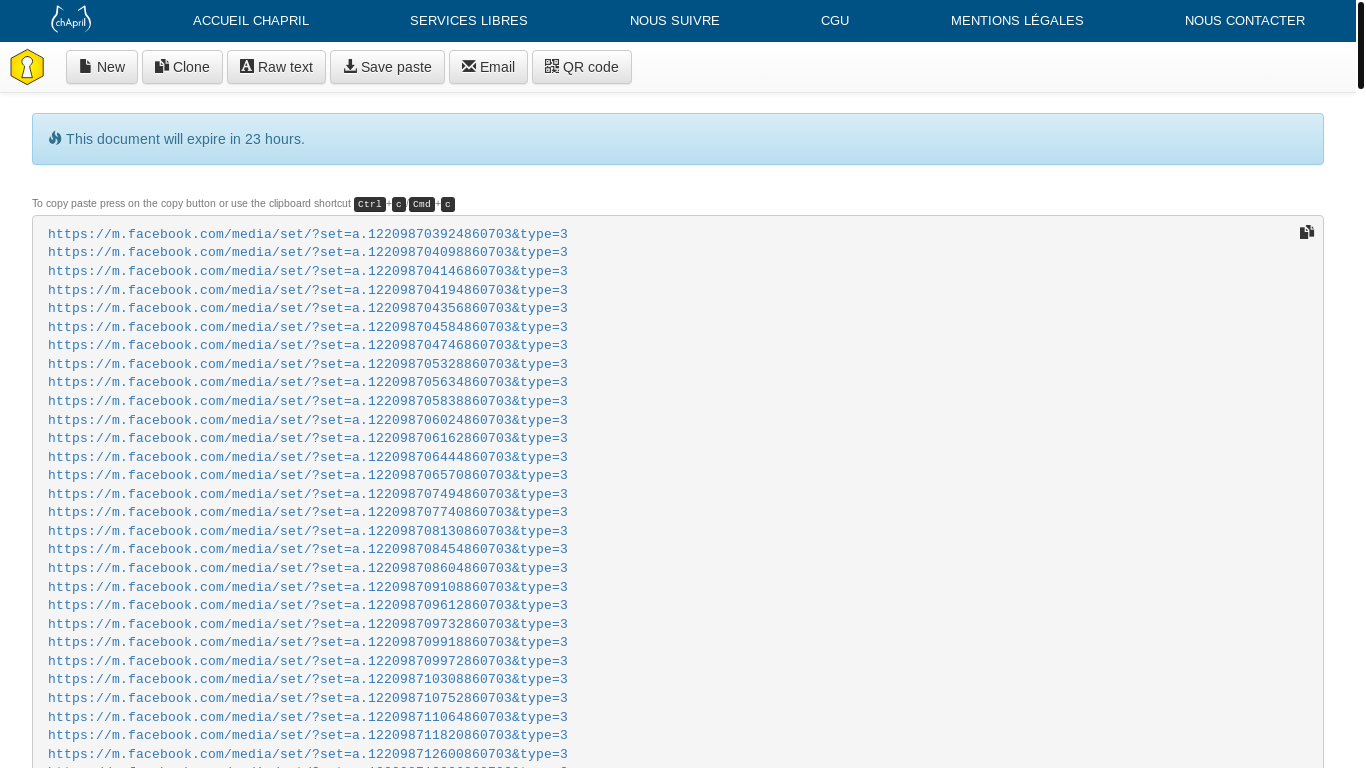Open the link ending 122098709108860703&type=3
Viewport: 1366px width, 768px height.
[308, 587]
